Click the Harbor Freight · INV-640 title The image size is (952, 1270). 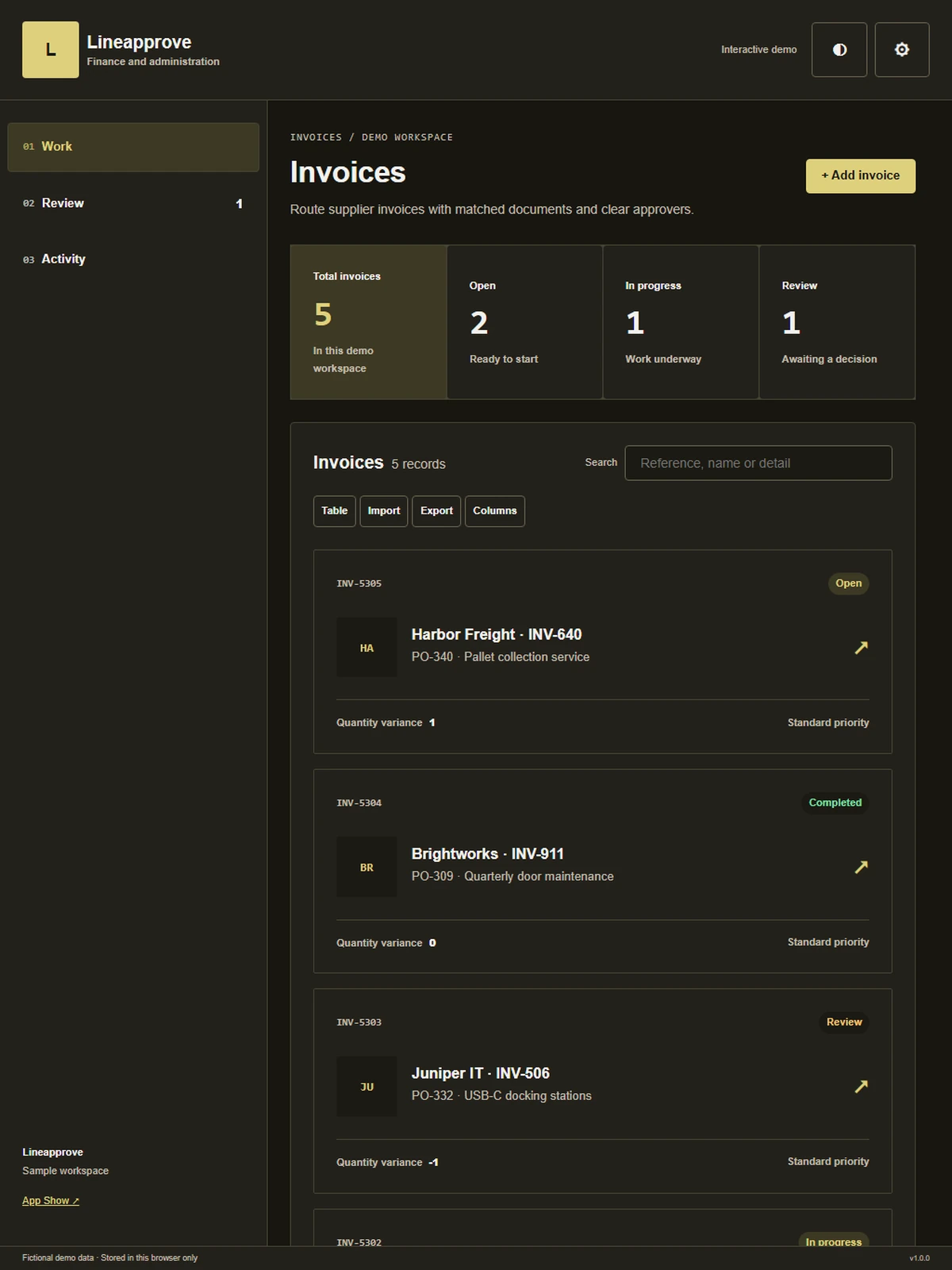(497, 634)
